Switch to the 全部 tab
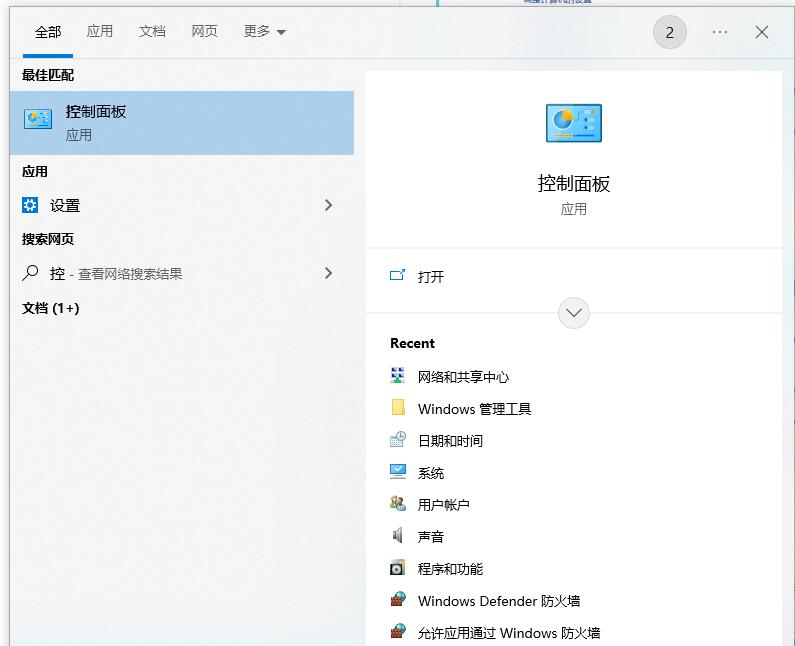Image resolution: width=795 pixels, height=646 pixels. tap(48, 32)
